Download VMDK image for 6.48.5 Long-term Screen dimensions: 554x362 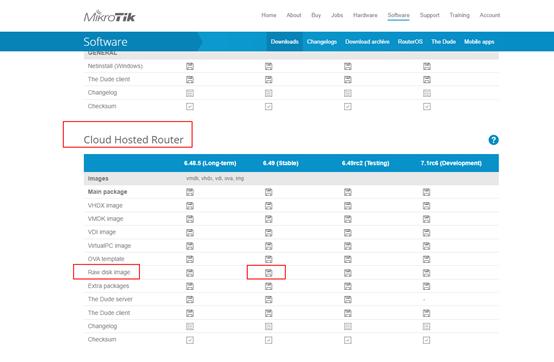pyautogui.click(x=190, y=219)
